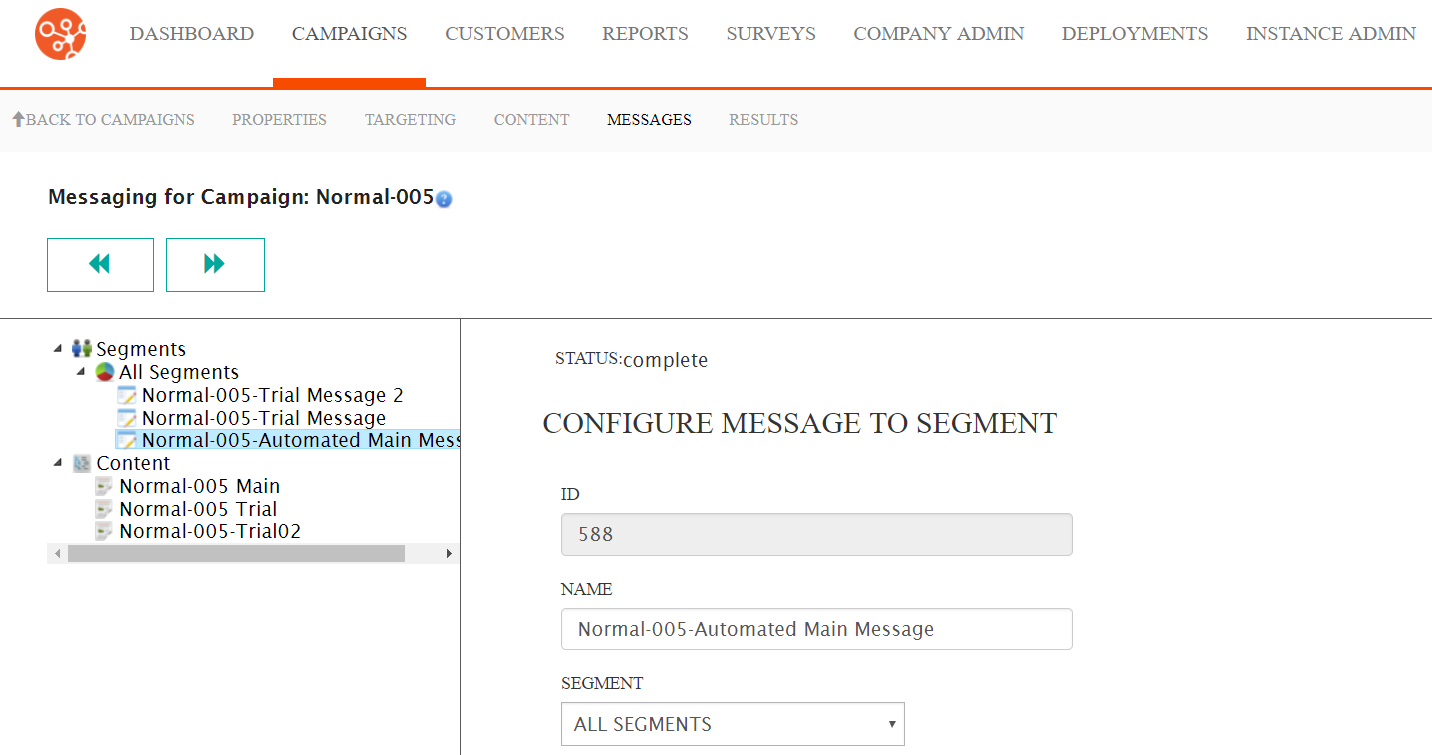Screen dimensions: 1432x755
Task: Collapse the Content tree node
Action: (58, 463)
